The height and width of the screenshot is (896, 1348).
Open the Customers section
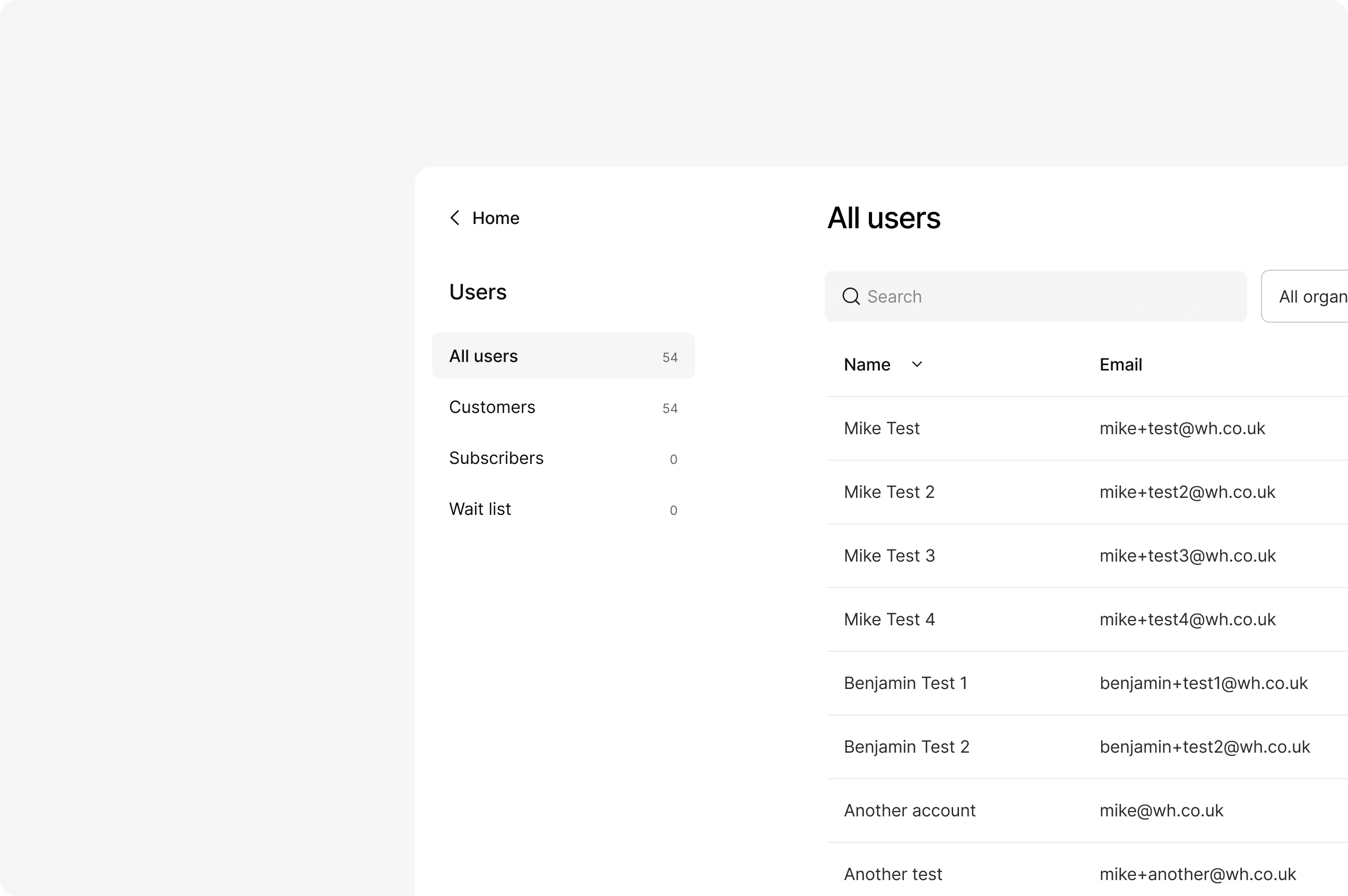coord(563,407)
